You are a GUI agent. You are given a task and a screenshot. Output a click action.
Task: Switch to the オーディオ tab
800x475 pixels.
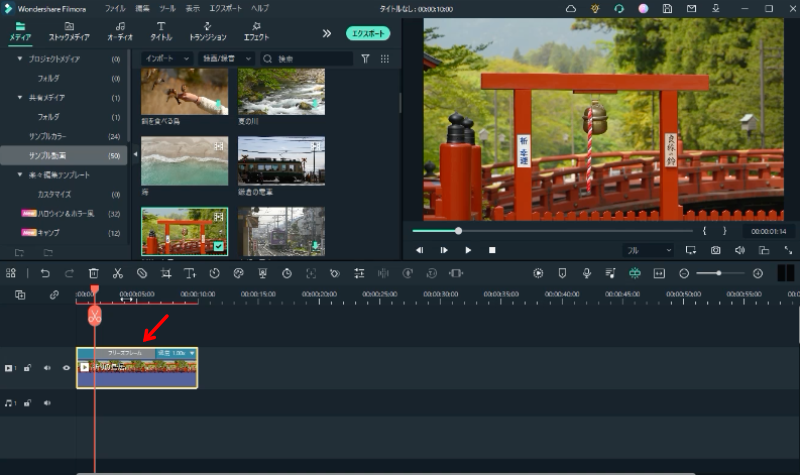coord(120,32)
